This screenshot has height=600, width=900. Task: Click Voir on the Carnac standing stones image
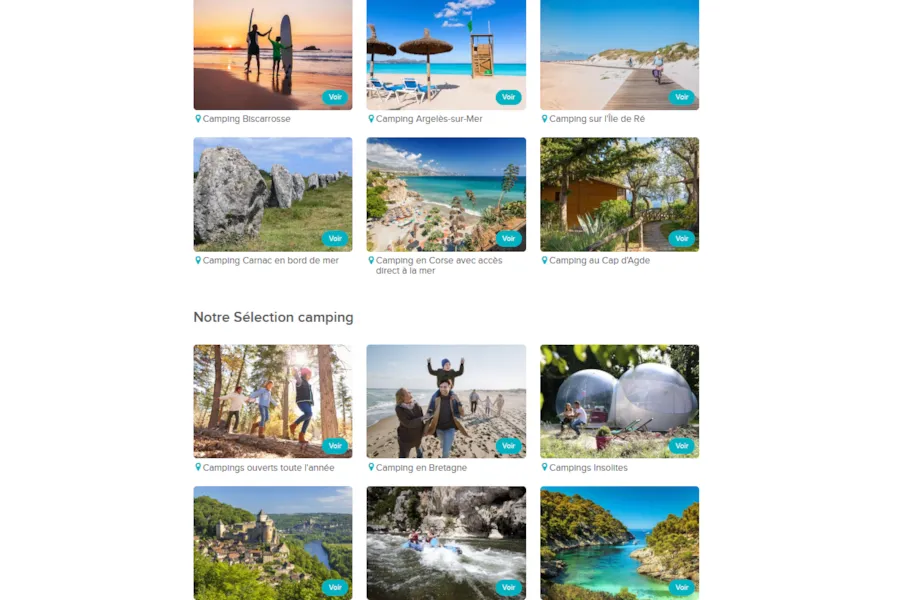click(335, 238)
